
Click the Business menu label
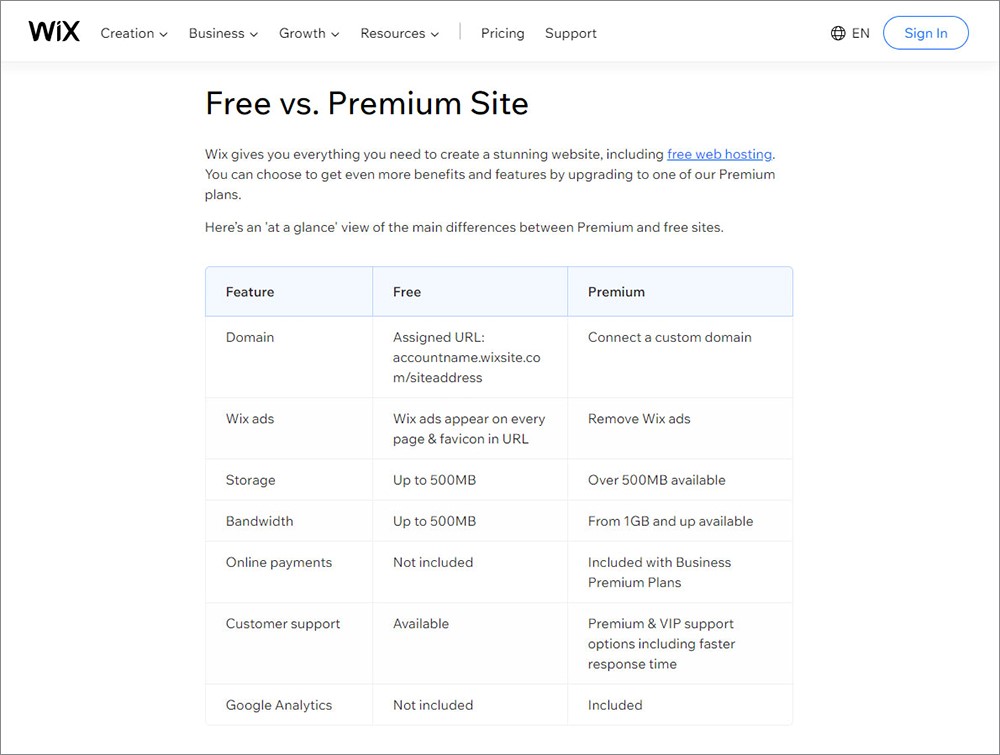[x=216, y=33]
